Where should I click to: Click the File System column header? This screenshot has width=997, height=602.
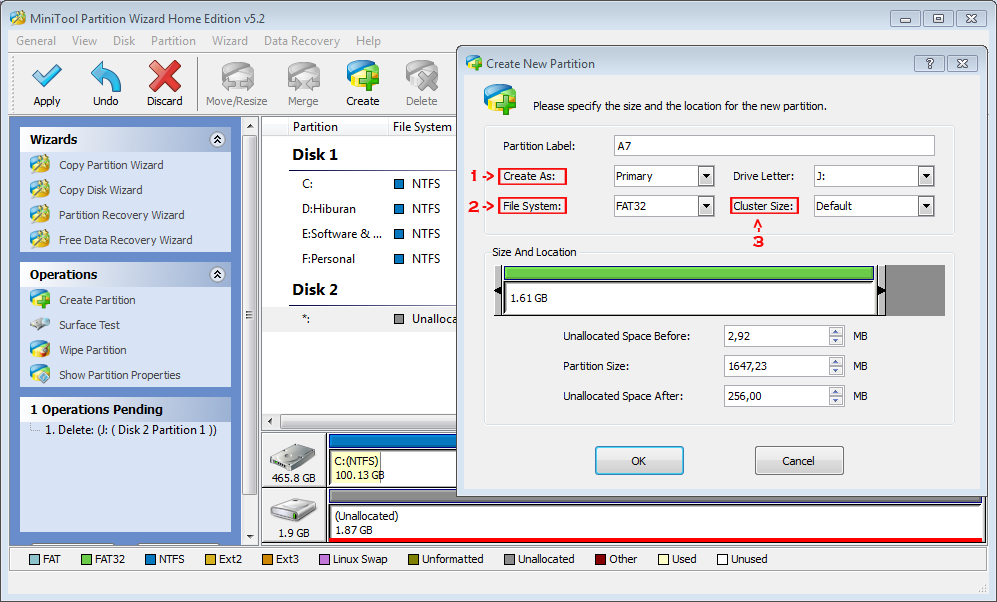[x=422, y=127]
